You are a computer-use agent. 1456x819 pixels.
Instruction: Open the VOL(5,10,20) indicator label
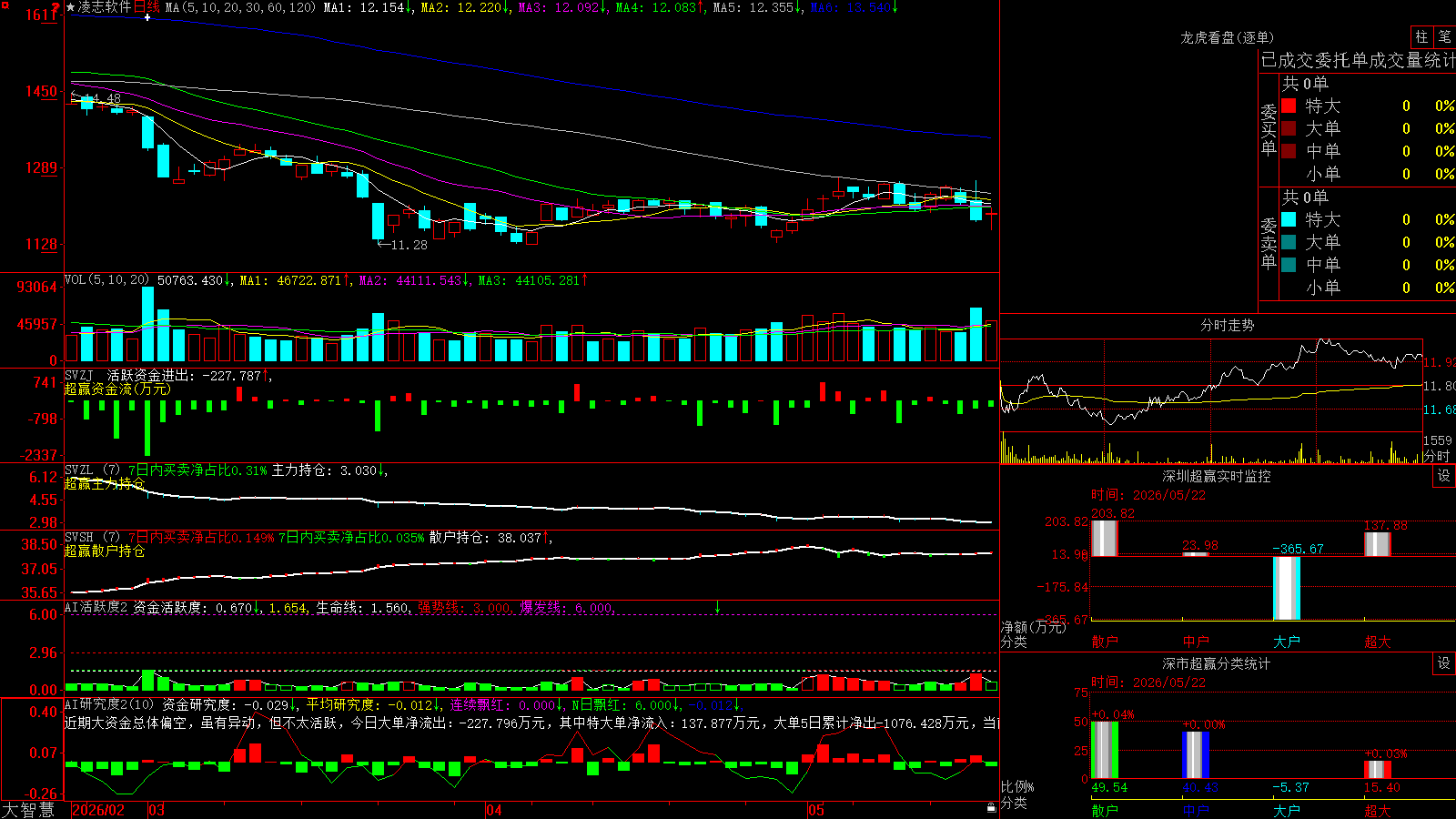tap(106, 280)
